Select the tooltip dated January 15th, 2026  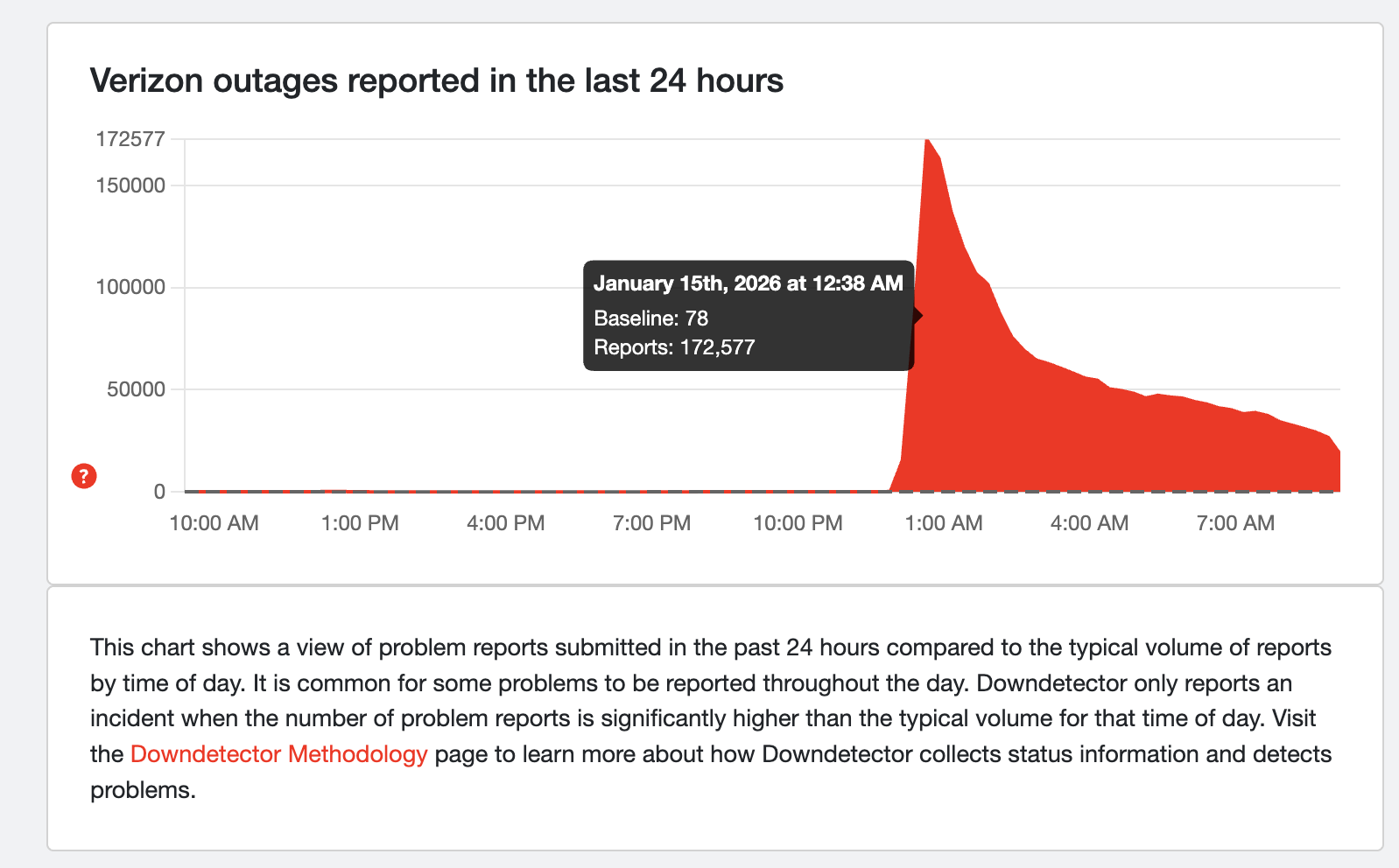748,283
